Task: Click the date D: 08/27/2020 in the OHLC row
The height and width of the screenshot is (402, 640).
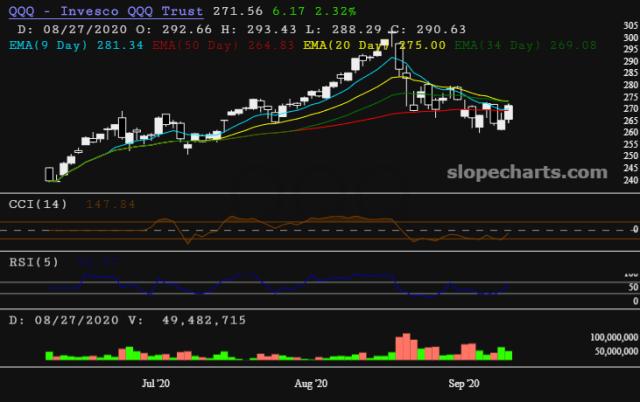Action: point(72,29)
